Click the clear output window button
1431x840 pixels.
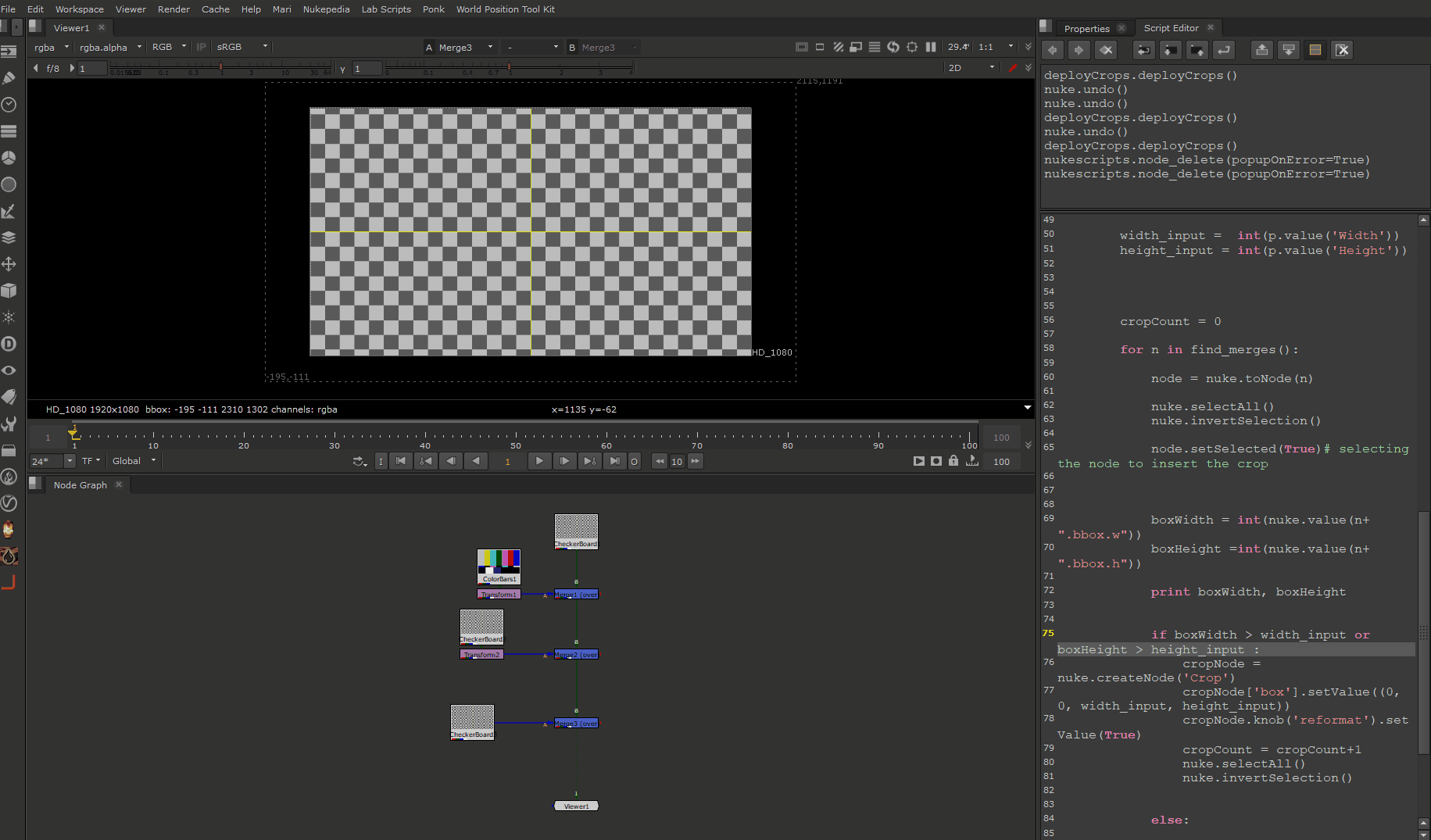point(1342,50)
